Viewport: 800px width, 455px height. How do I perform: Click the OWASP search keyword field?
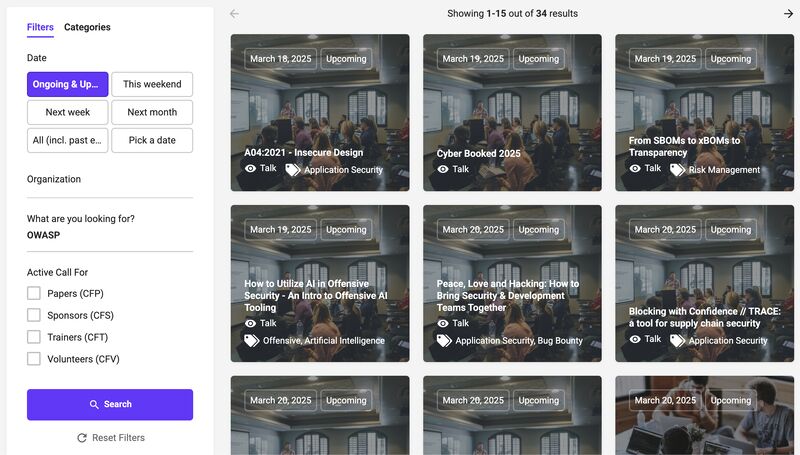point(110,236)
